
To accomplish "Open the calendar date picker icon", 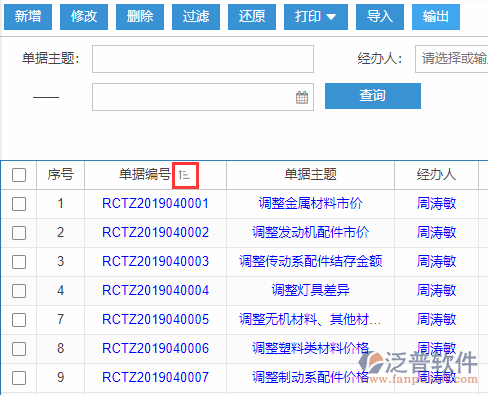I will (302, 97).
